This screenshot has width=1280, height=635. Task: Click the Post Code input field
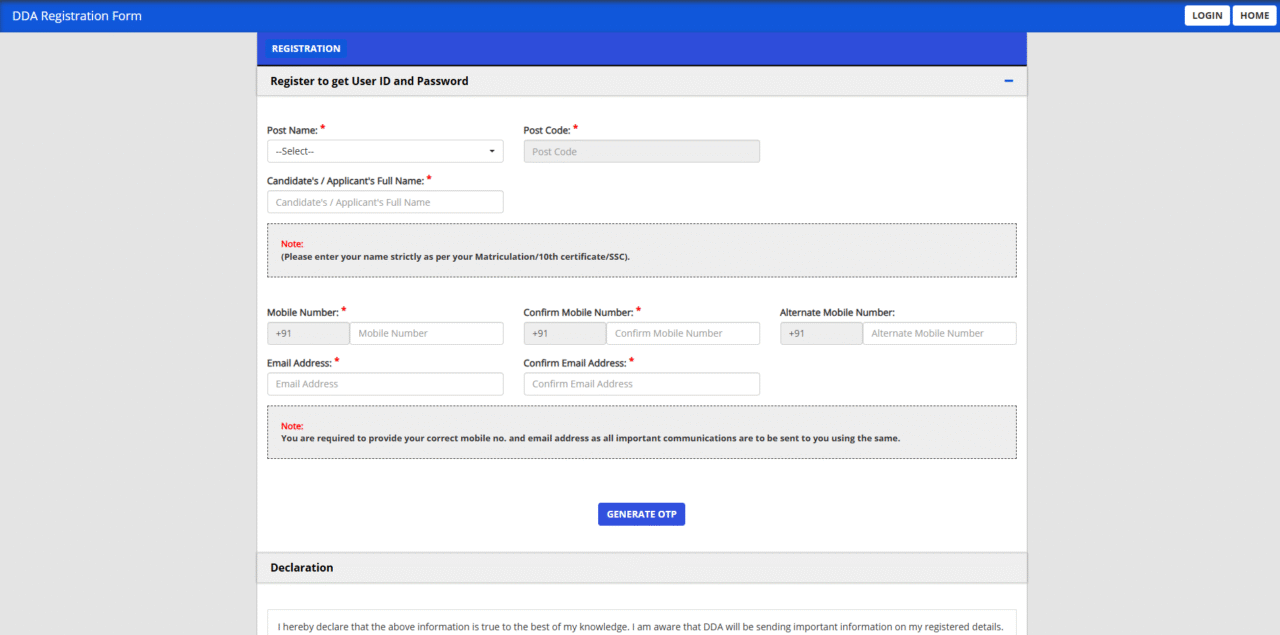[641, 150]
